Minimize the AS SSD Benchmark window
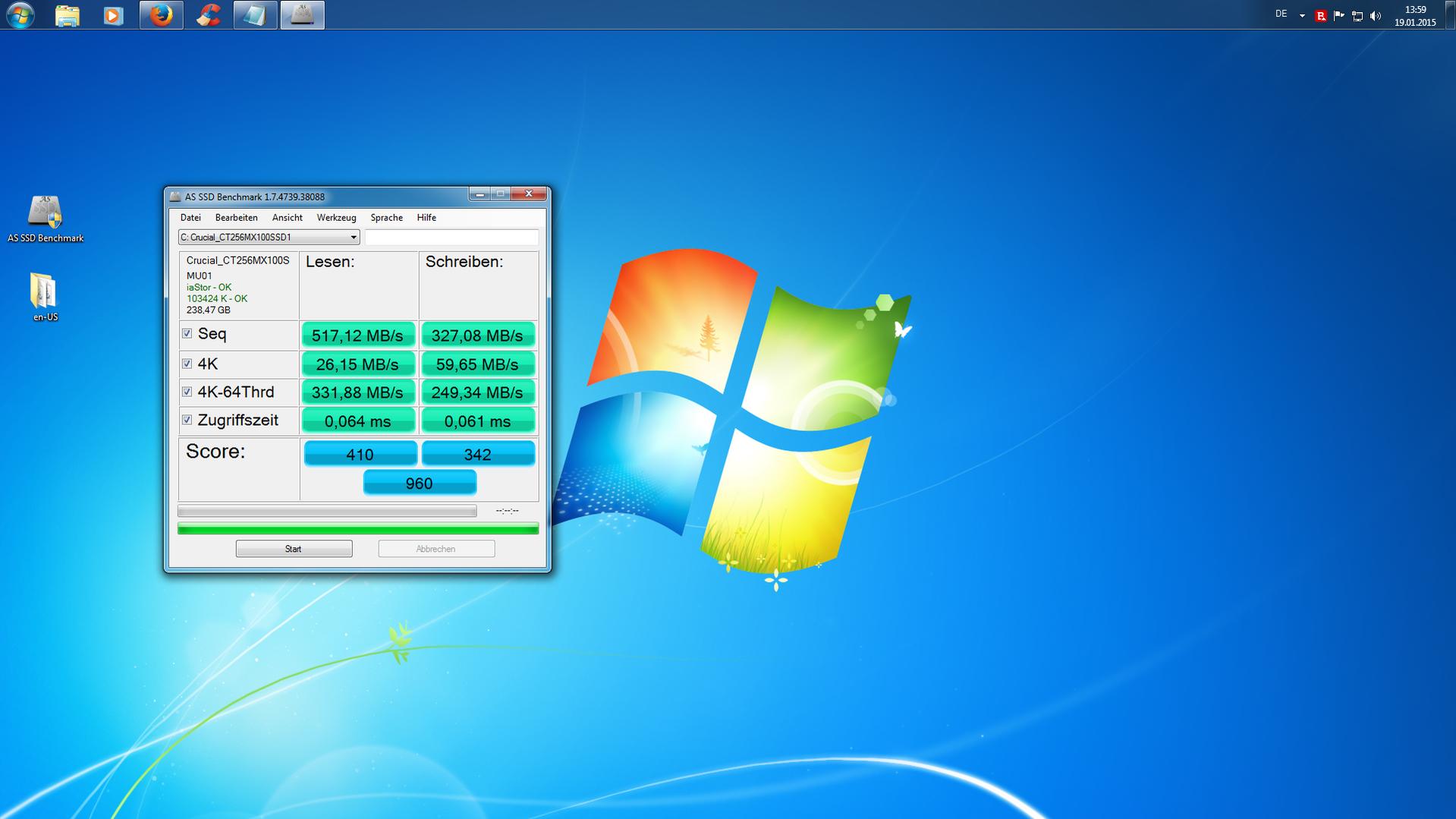 480,194
